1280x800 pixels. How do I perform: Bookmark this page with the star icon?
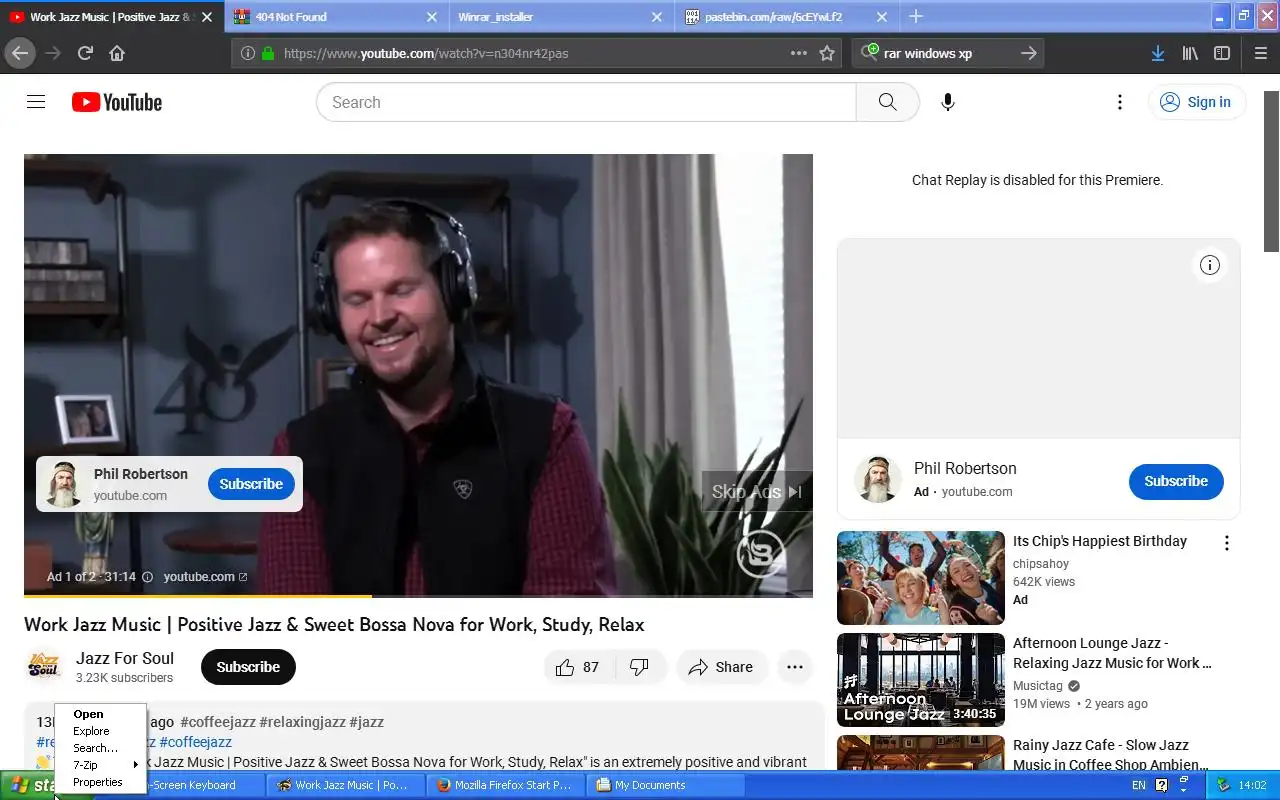point(827,53)
